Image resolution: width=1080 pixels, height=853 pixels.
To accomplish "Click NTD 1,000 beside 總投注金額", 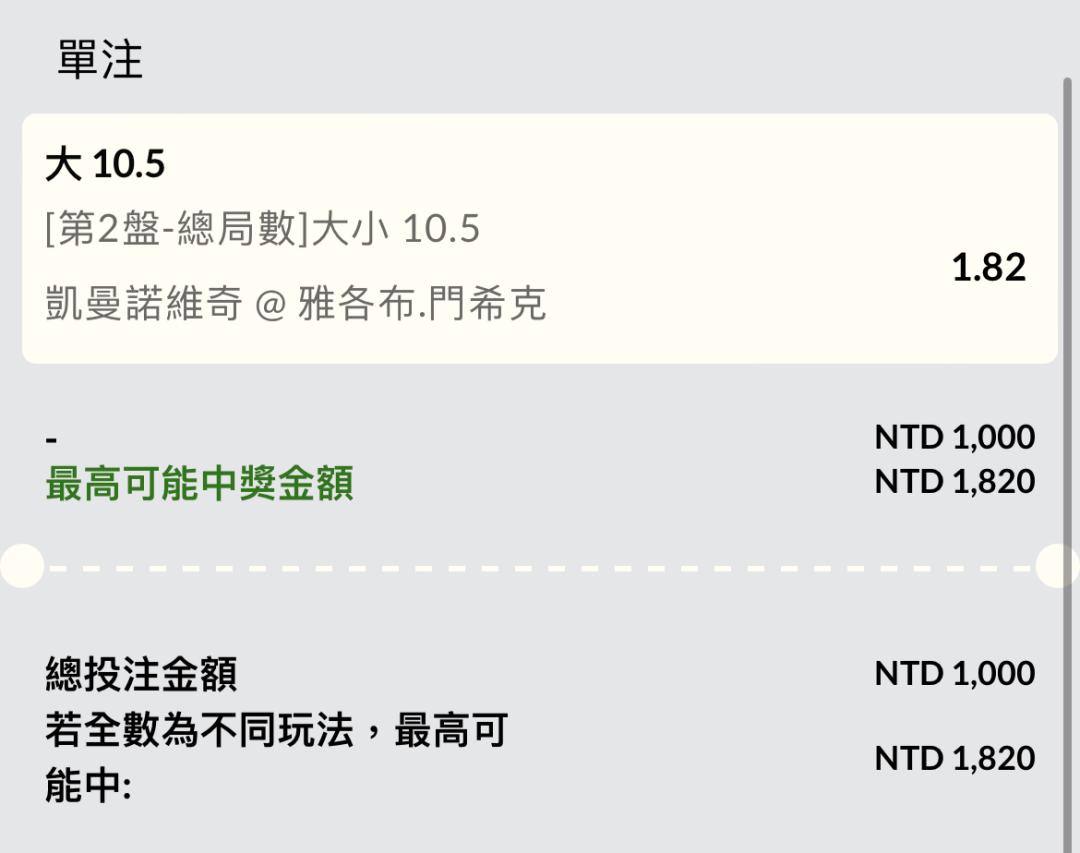I will (x=955, y=673).
